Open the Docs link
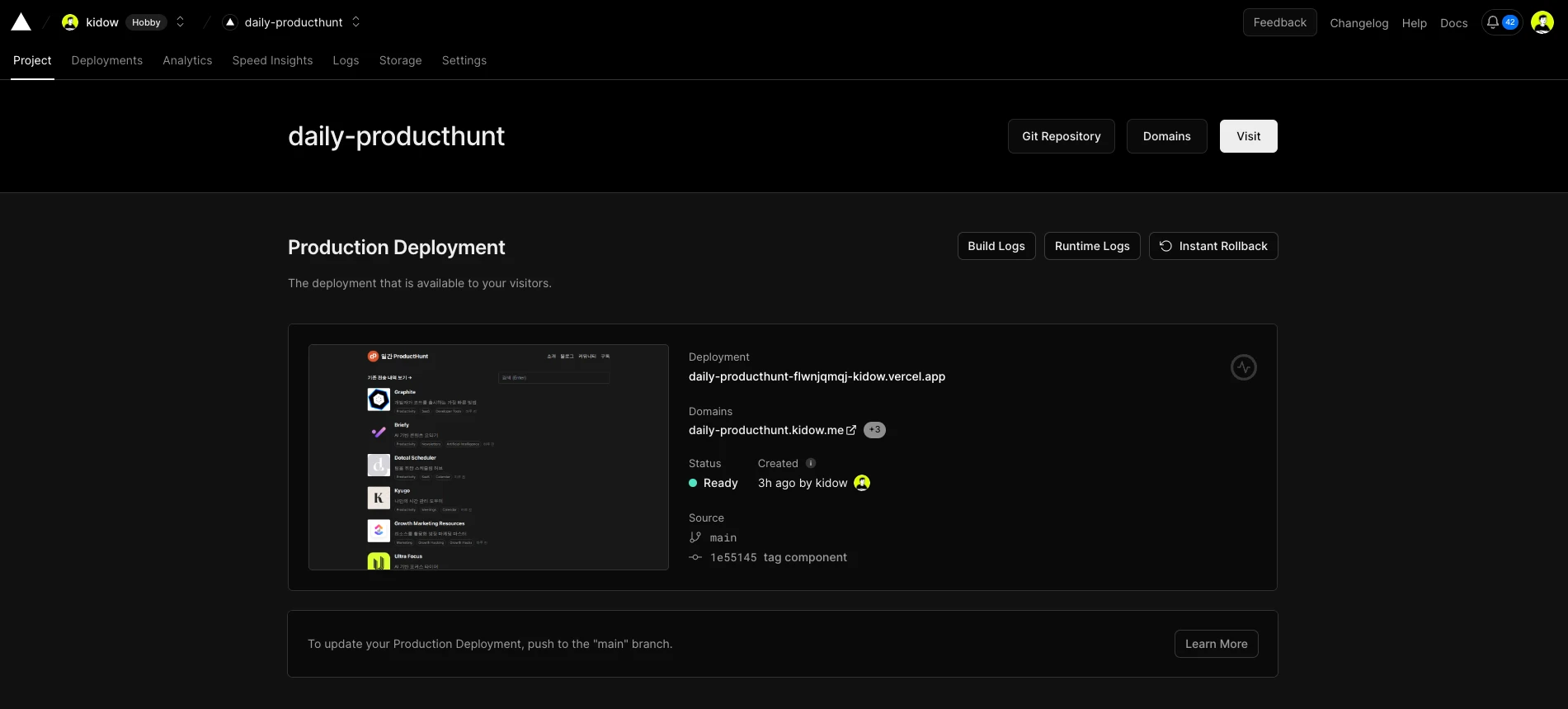 1453,23
